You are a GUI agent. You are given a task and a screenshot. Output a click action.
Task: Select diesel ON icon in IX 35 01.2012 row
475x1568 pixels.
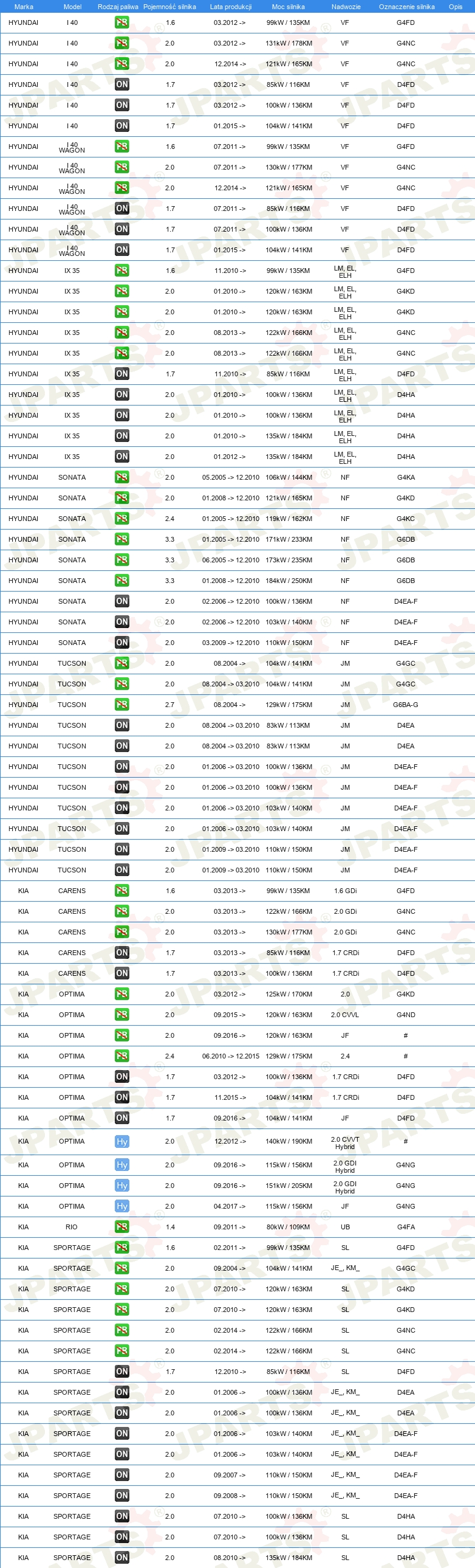[x=121, y=457]
